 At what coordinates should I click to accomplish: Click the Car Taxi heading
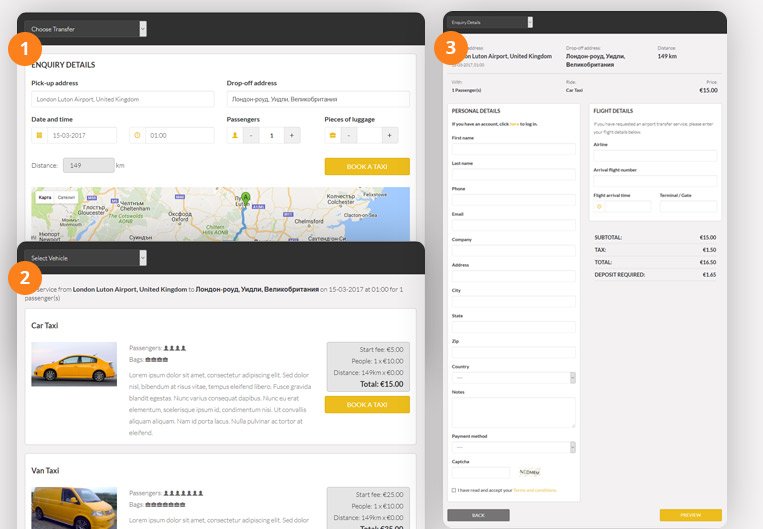45,326
